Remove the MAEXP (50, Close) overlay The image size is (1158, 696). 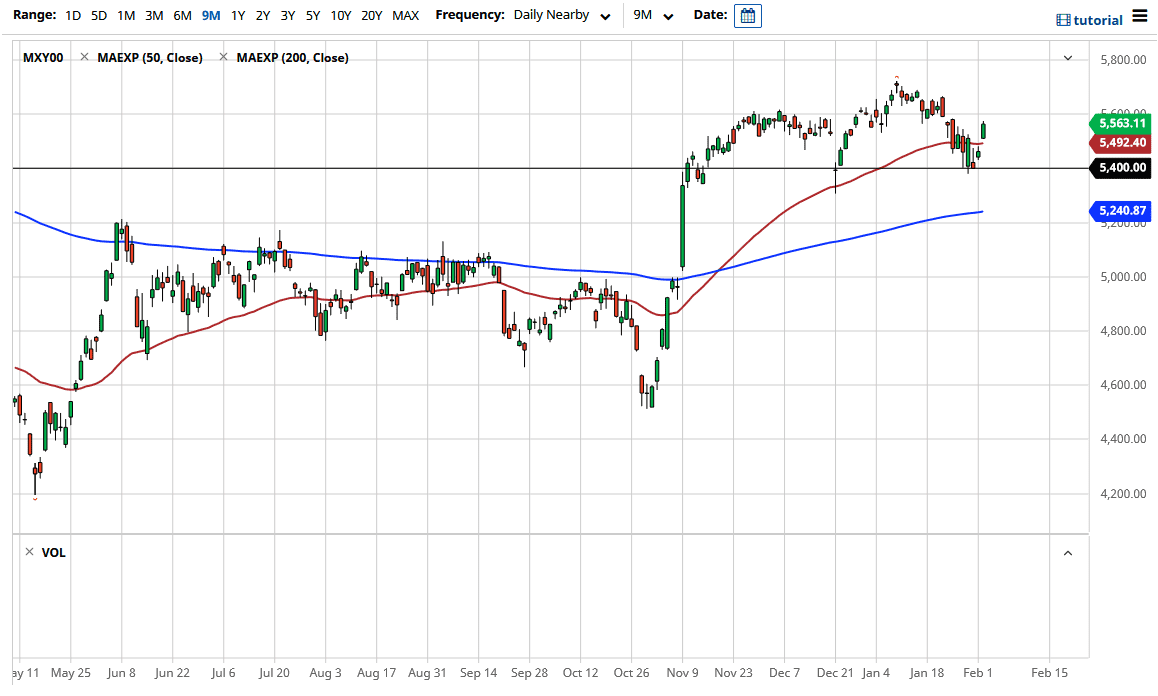(86, 57)
